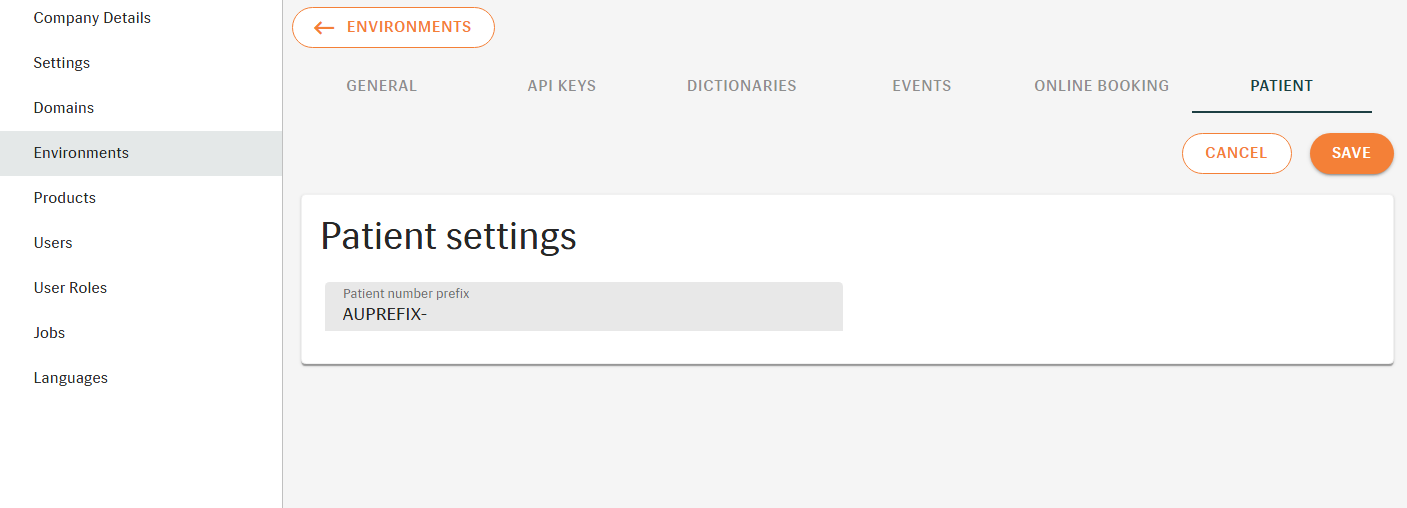Open Jobs from the sidebar
The image size is (1407, 508).
pos(49,333)
